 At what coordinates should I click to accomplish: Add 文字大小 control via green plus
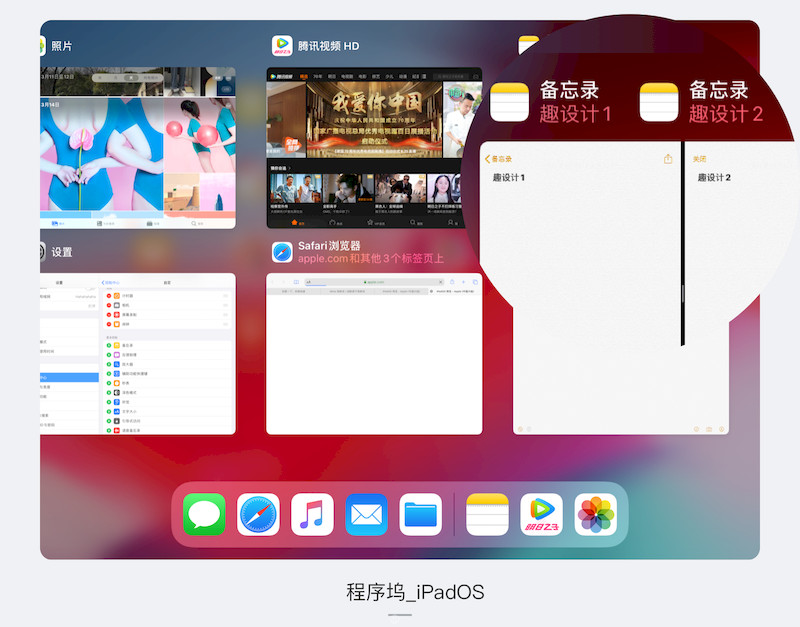[x=109, y=411]
